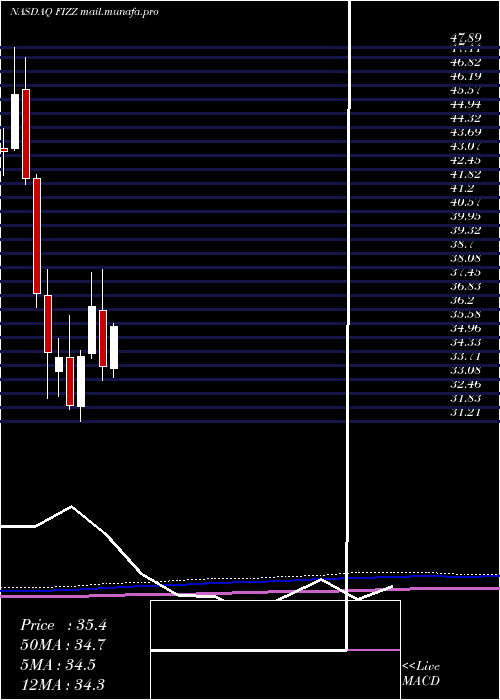This screenshot has width=500, height=700.
Task: Select the 41.2 price label
Action: tap(462, 188)
